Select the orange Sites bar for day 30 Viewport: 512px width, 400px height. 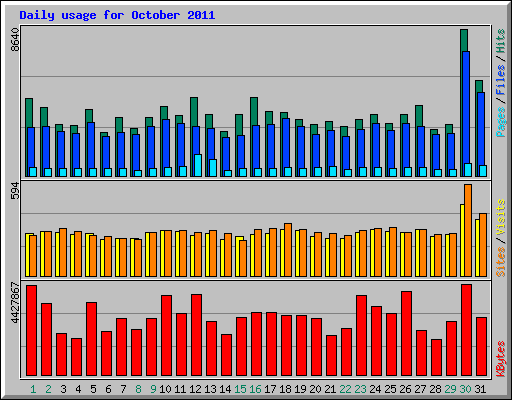point(468,230)
